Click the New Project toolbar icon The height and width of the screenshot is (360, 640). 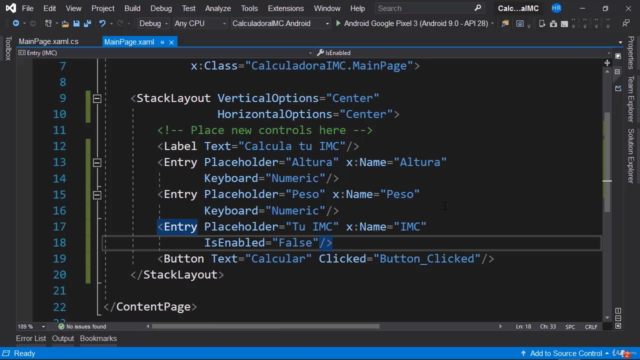[48, 24]
